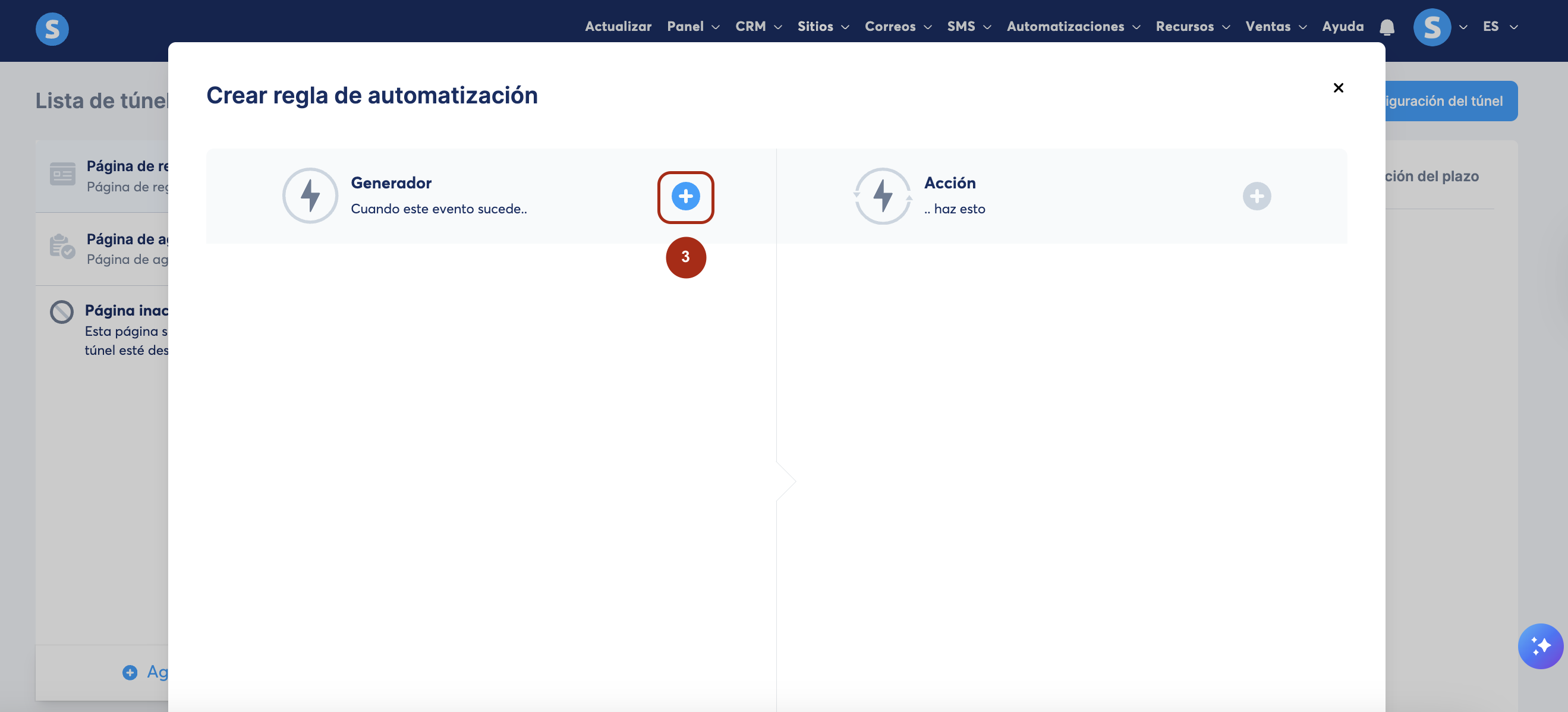Open the AI assistant sparkle button

tap(1539, 645)
